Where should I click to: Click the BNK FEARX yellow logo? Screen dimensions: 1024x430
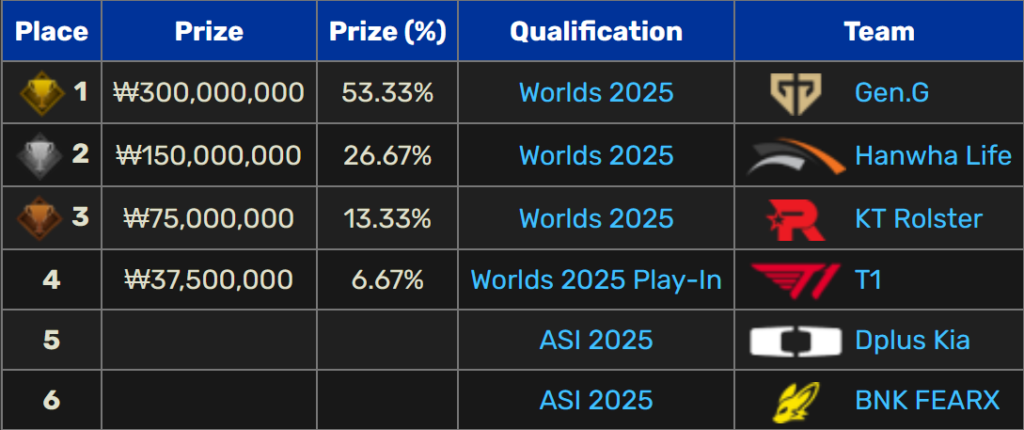(795, 402)
